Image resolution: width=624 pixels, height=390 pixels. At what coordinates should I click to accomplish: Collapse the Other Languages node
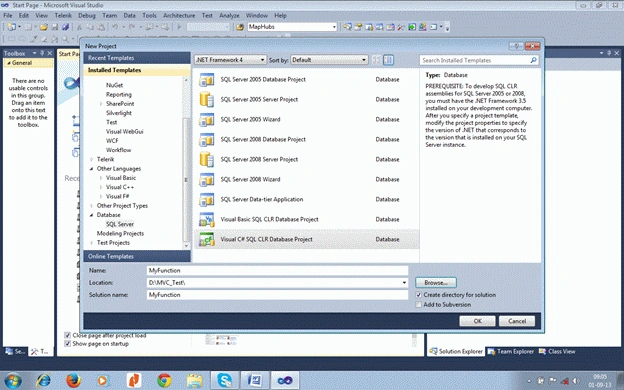point(92,169)
